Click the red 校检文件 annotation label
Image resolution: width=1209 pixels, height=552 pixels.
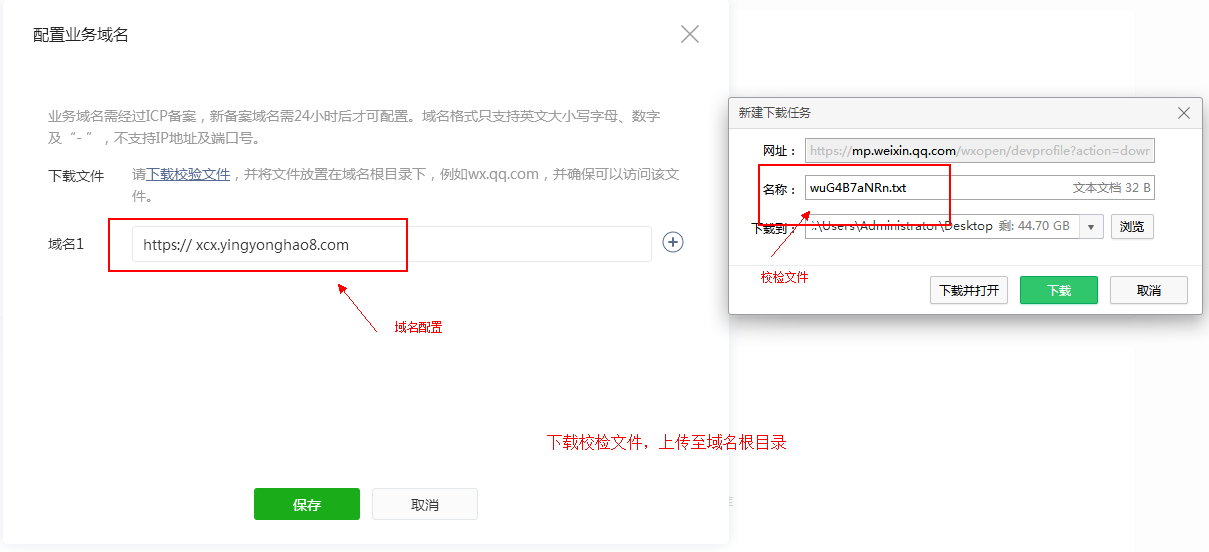click(x=784, y=277)
